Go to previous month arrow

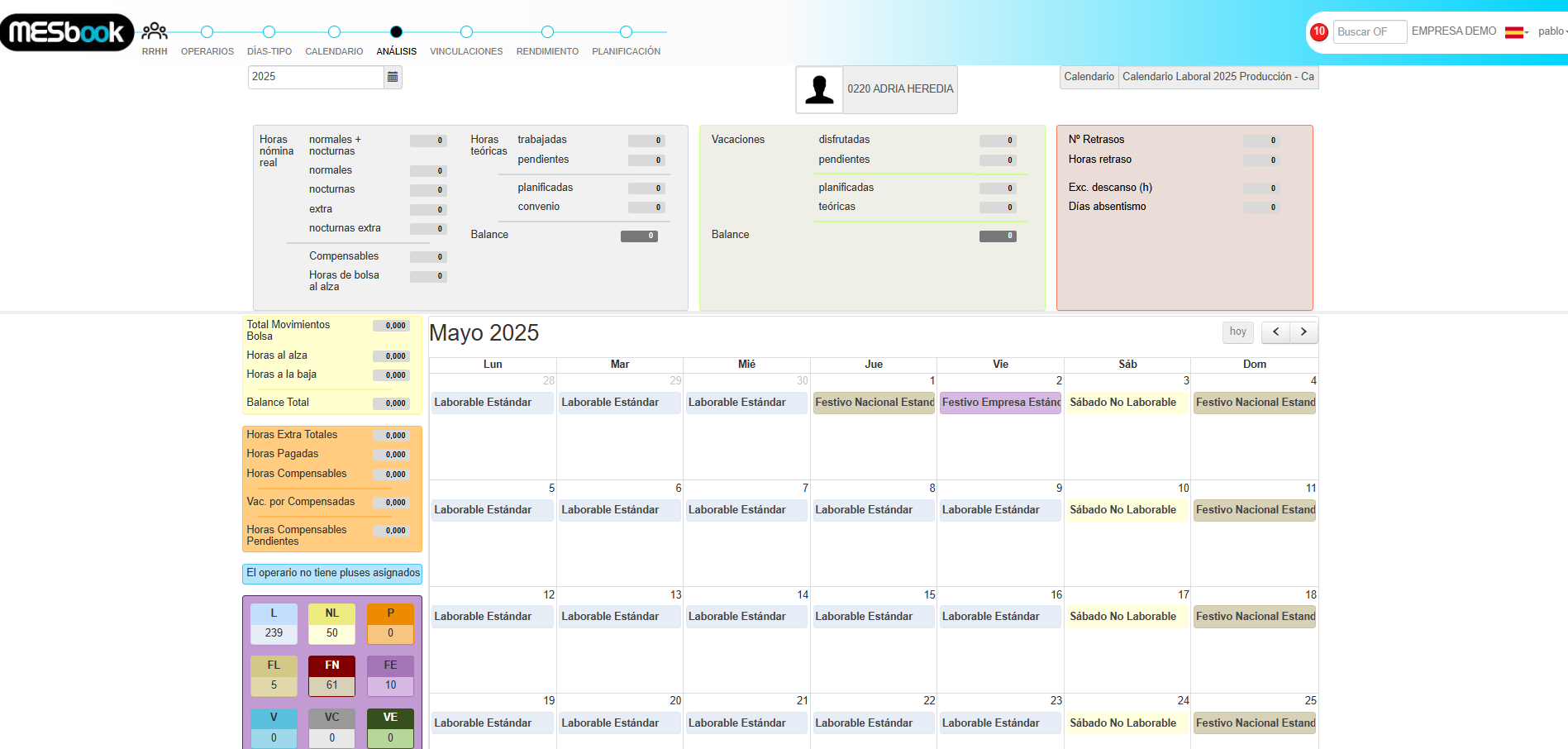tap(1275, 332)
